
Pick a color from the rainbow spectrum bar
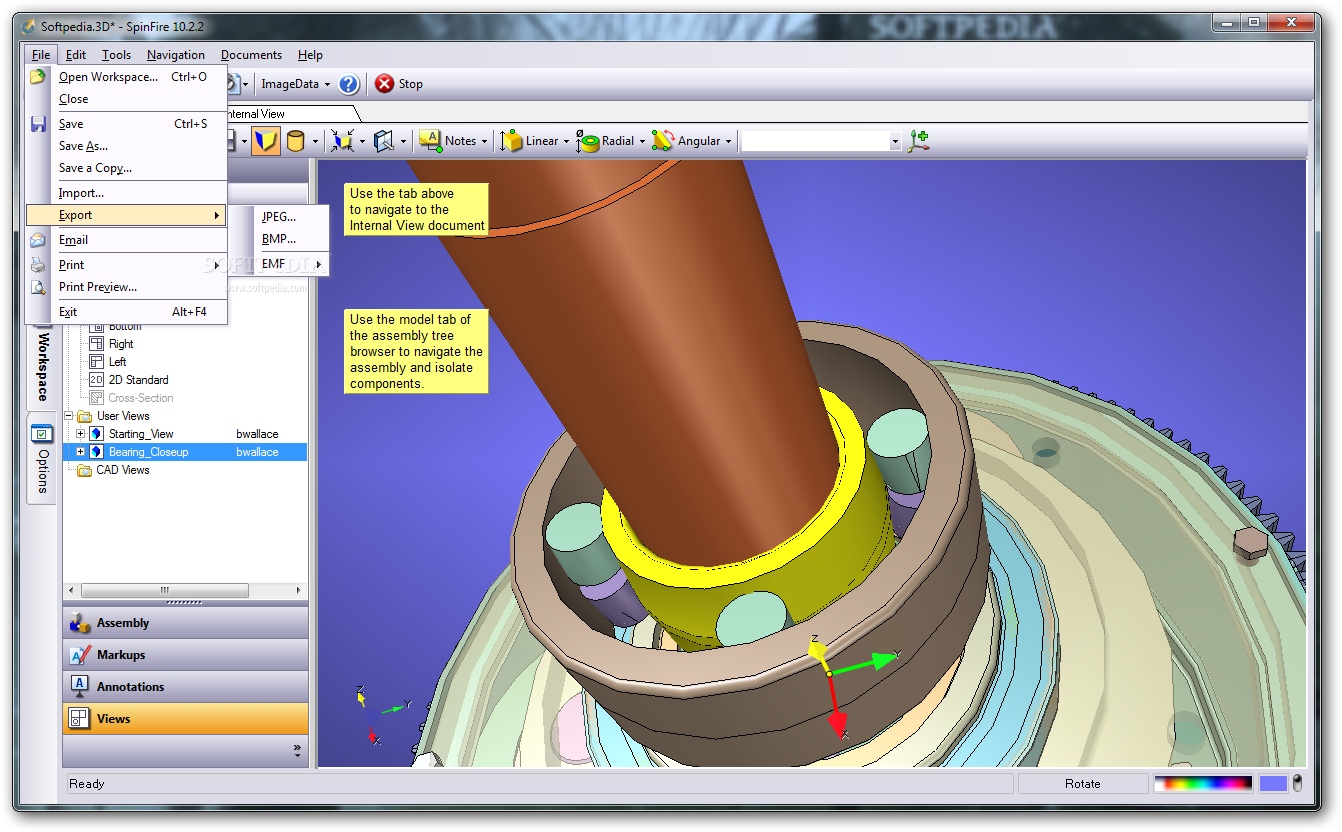(1203, 784)
